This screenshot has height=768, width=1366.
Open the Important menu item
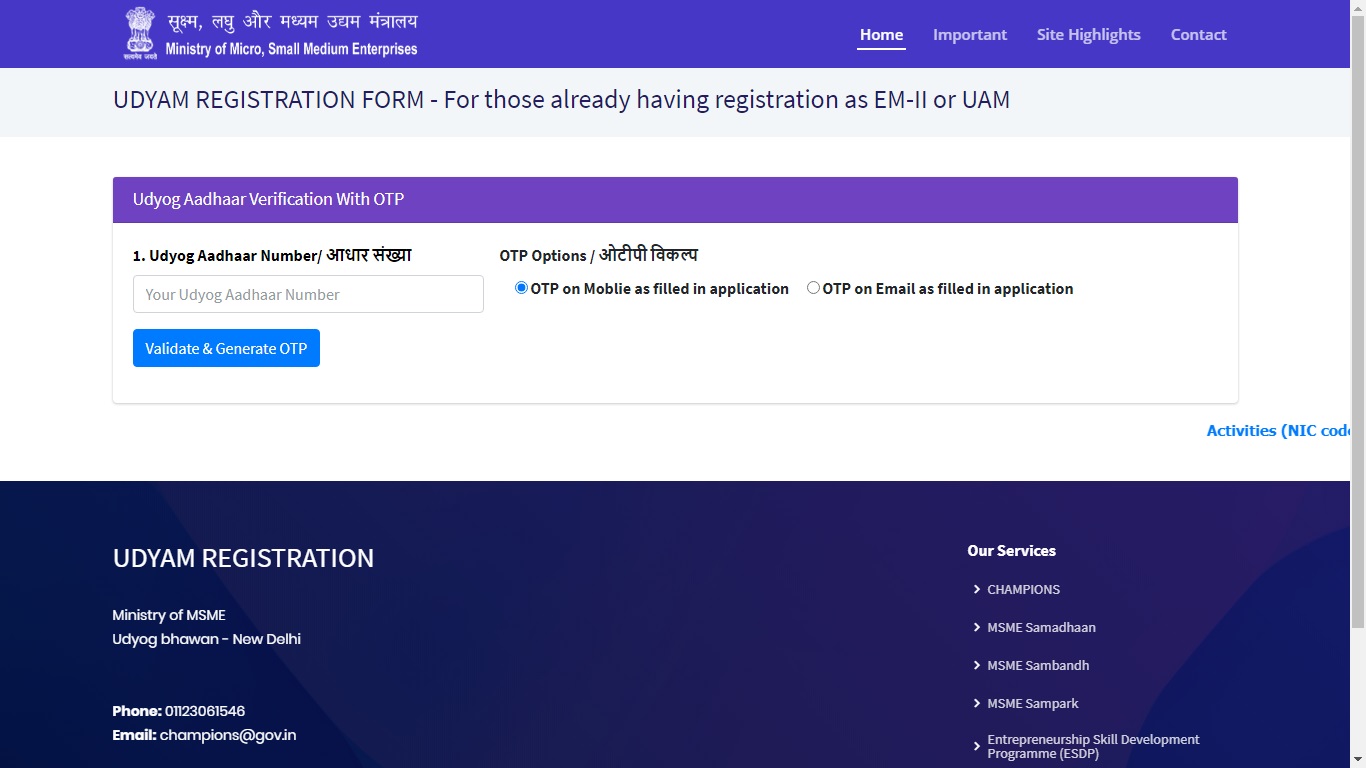[970, 34]
